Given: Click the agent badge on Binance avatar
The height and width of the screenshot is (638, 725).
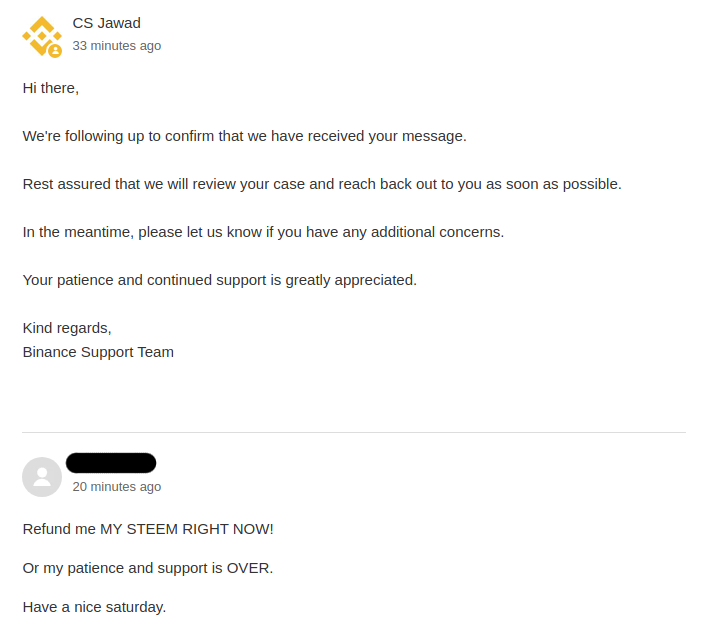Looking at the screenshot, I should coord(55,51).
